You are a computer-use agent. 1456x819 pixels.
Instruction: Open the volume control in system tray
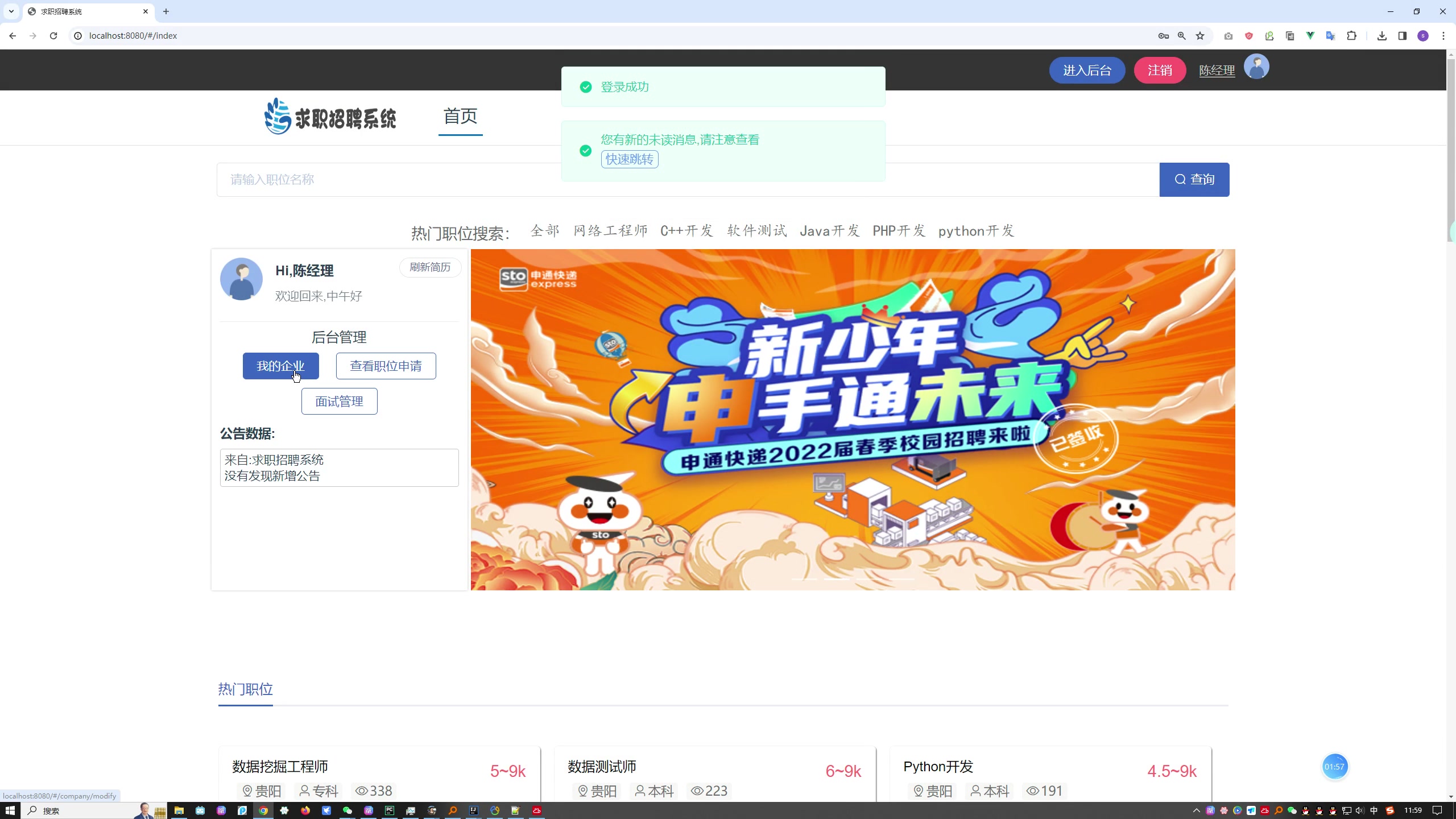(x=1360, y=810)
